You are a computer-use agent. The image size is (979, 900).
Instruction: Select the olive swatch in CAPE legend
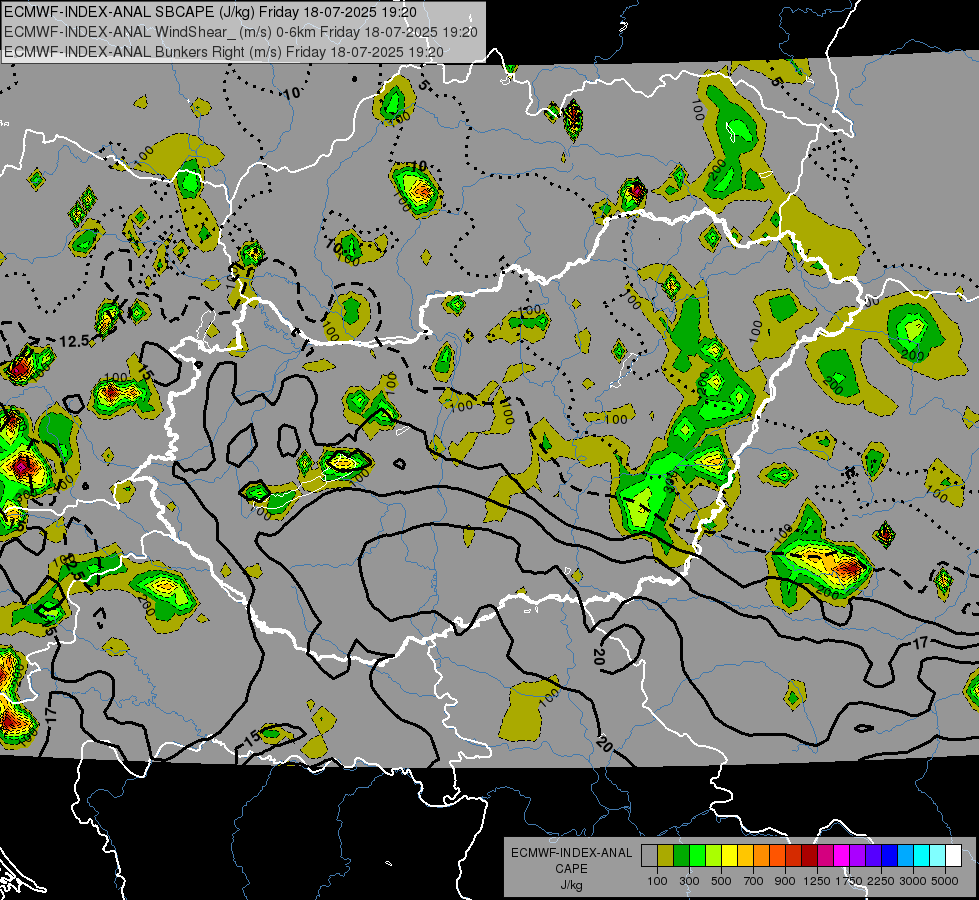[x=665, y=856]
